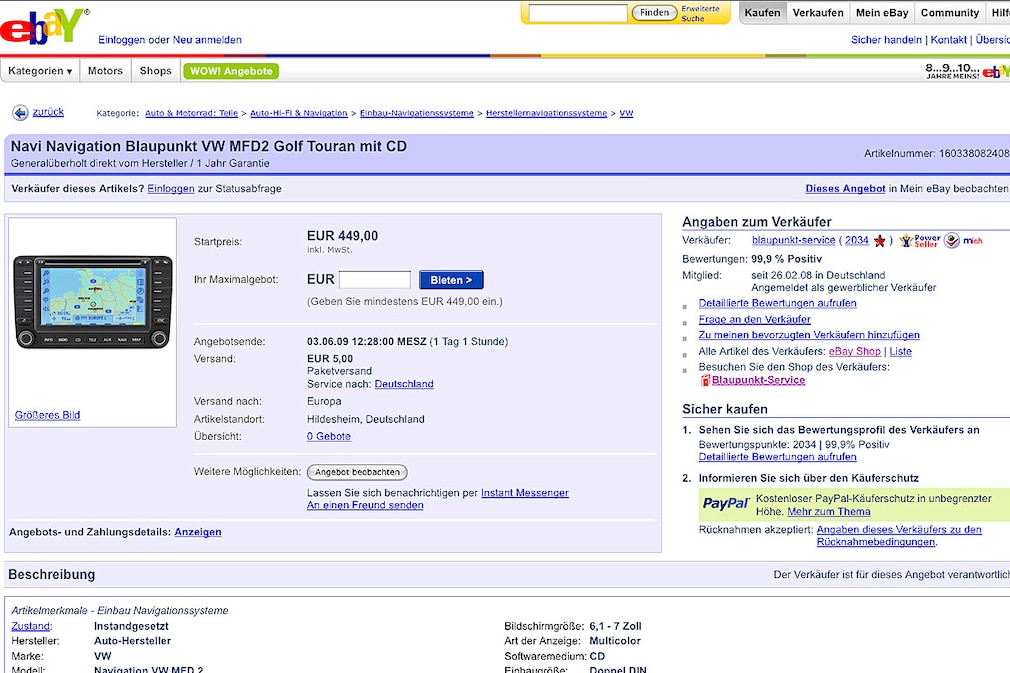Click Einloggen zur Statusabfrage link
1010x673 pixels.
(171, 189)
